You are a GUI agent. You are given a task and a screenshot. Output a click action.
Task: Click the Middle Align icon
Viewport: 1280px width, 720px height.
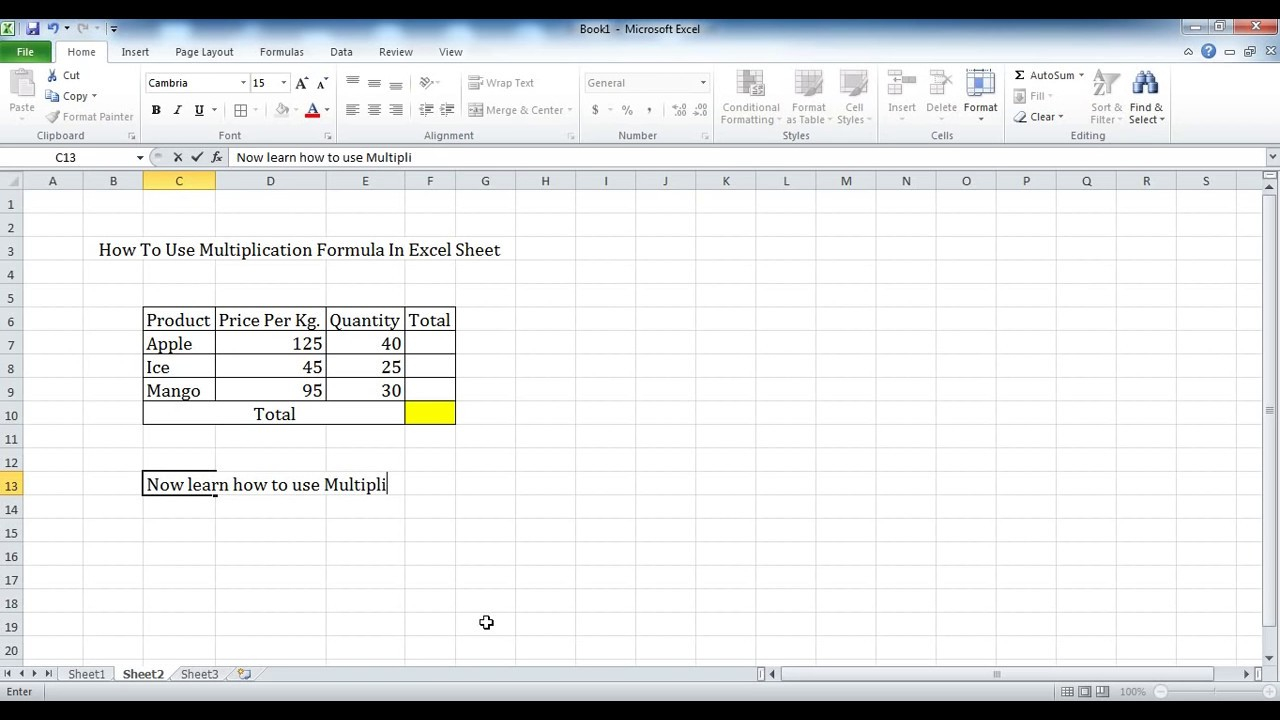coord(374,83)
